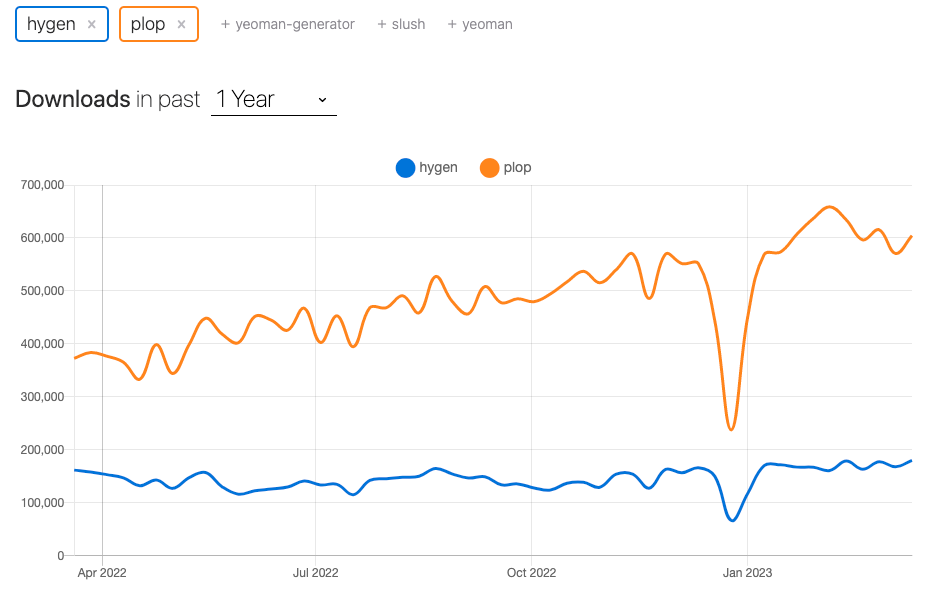928x613 pixels.
Task: Click the dropdown chevron beside 1 Year
Action: pos(322,100)
